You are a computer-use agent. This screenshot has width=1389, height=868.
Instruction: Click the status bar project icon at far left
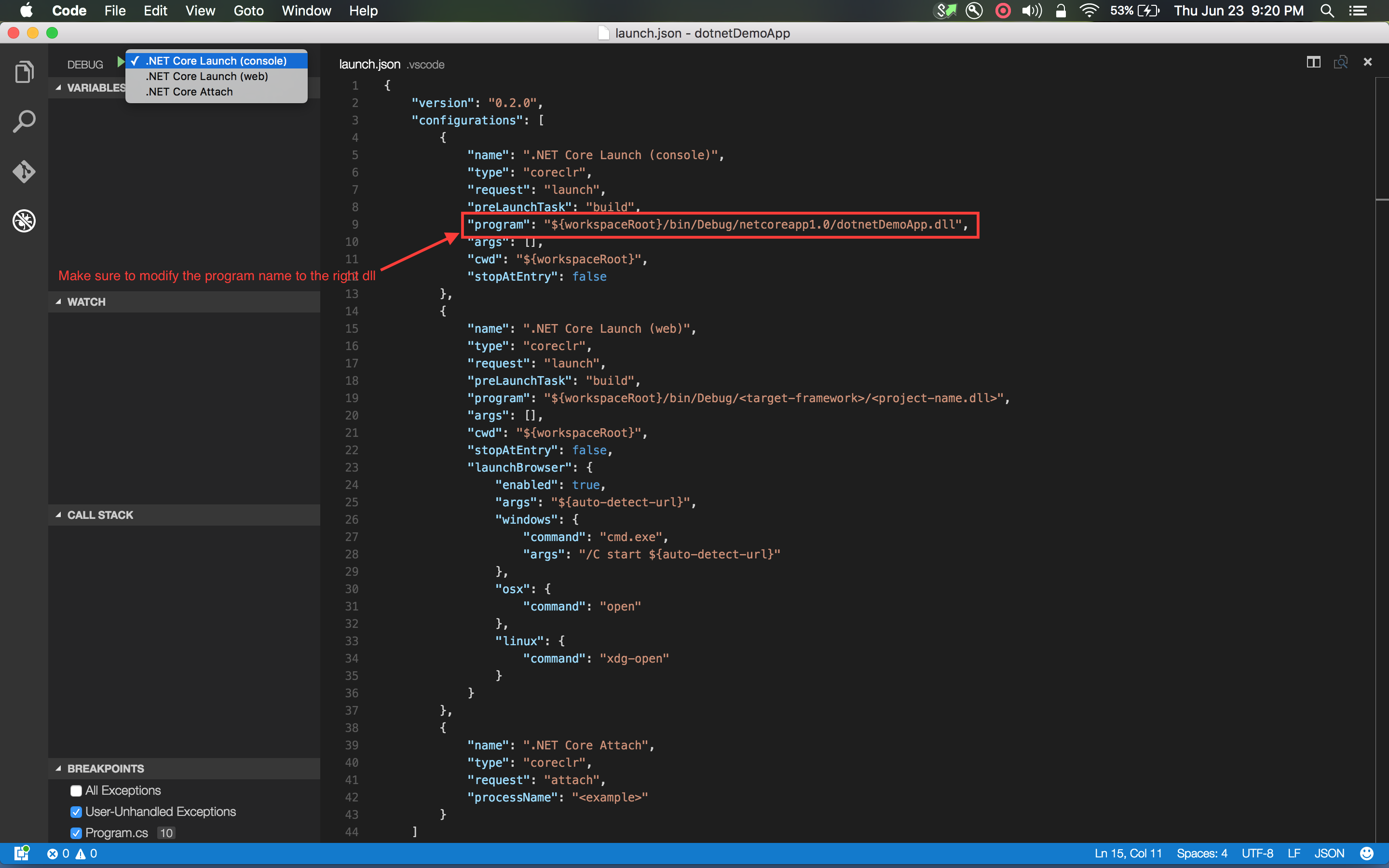(x=21, y=853)
